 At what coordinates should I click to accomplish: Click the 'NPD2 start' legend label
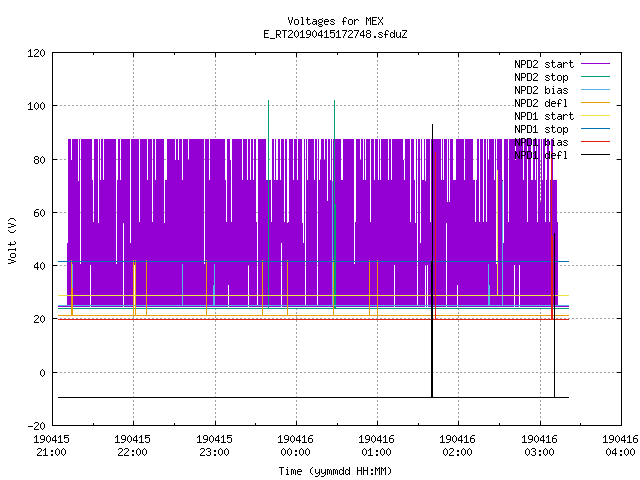tap(544, 64)
